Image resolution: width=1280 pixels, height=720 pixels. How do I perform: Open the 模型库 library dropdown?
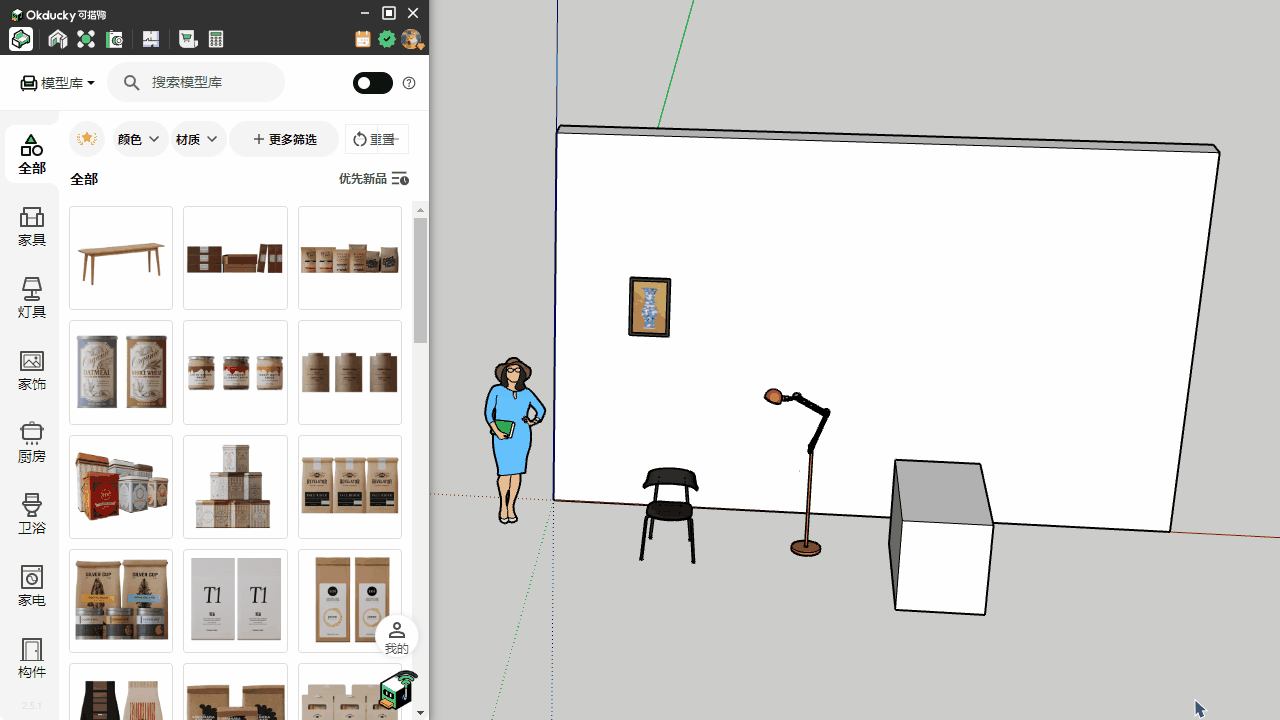click(x=58, y=83)
